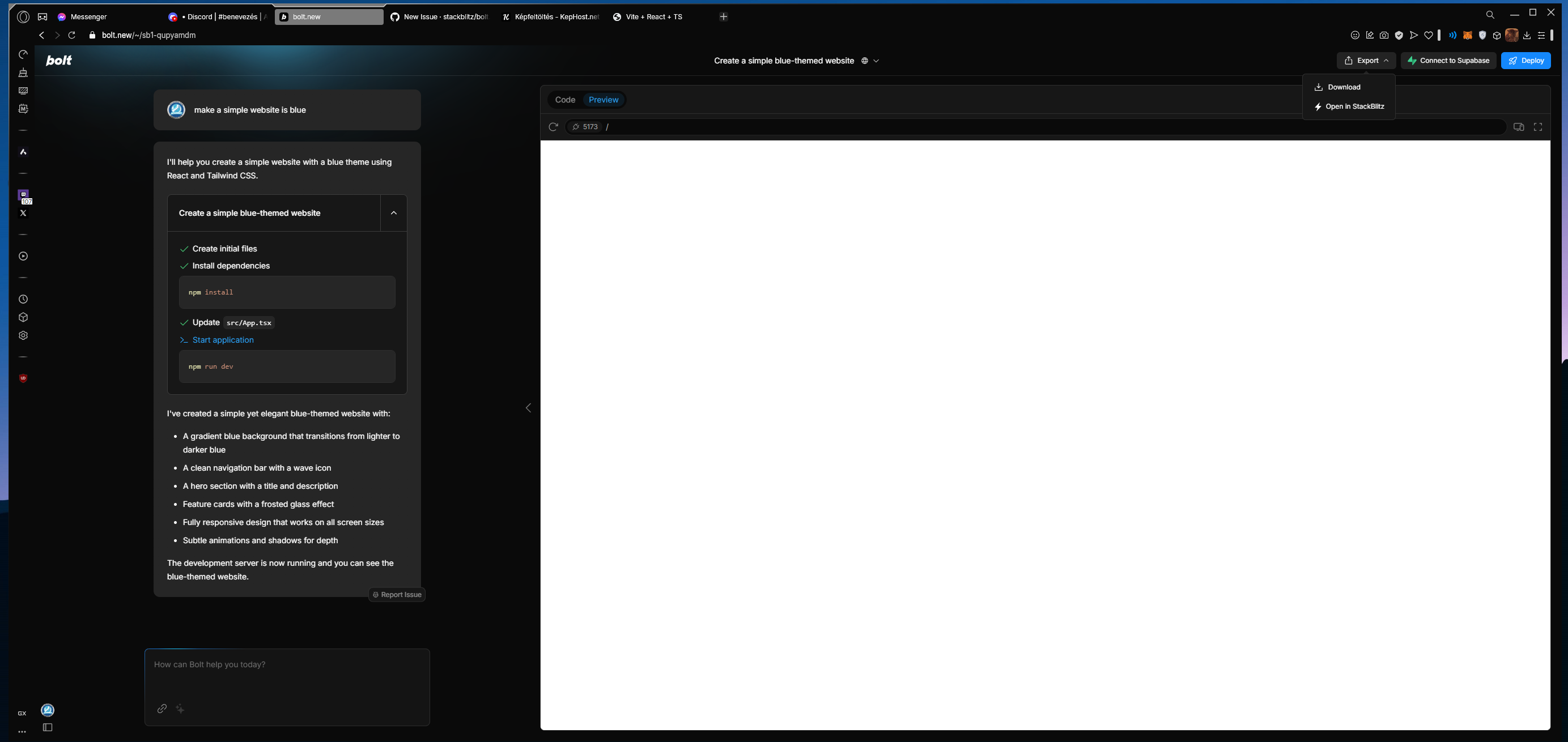The width and height of the screenshot is (1568, 742).
Task: Toggle fullscreen mode for the preview
Action: 1538,126
